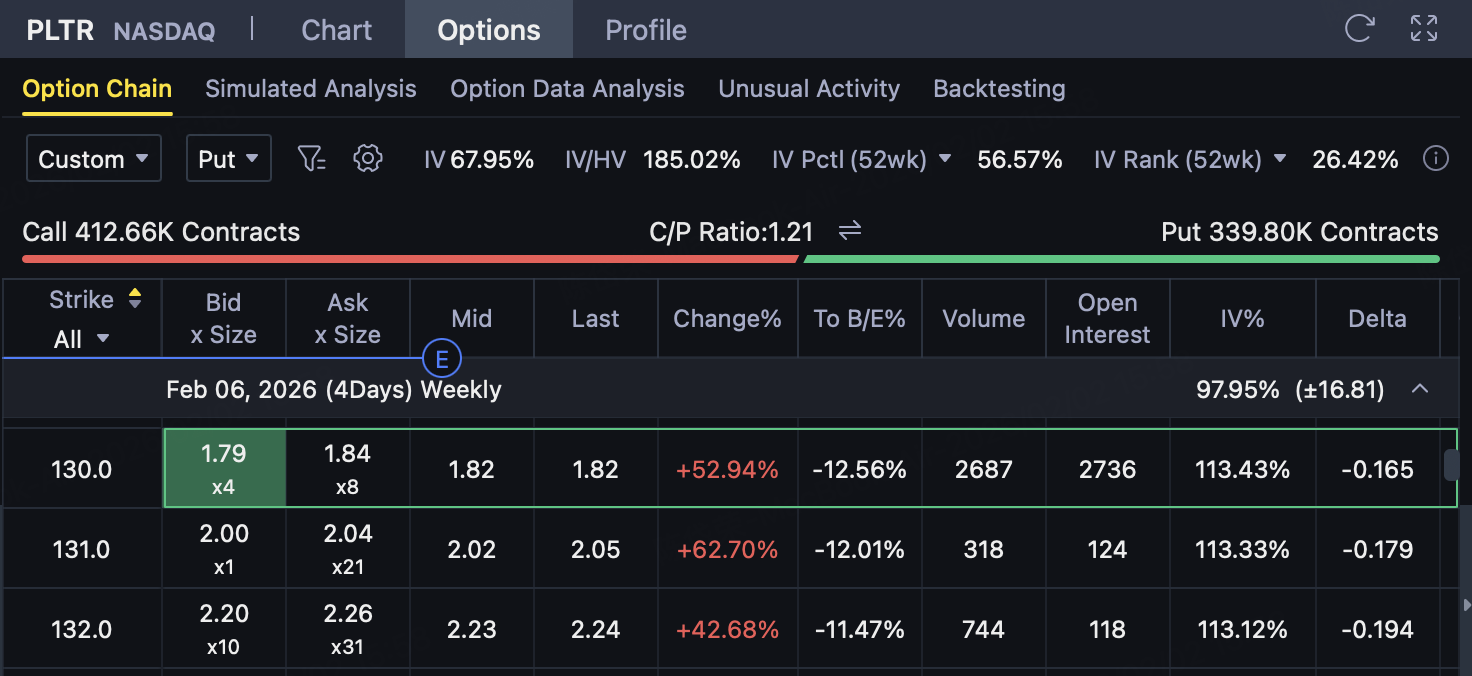1472x676 pixels.
Task: Open the Unusual Activity tab
Action: click(x=808, y=89)
